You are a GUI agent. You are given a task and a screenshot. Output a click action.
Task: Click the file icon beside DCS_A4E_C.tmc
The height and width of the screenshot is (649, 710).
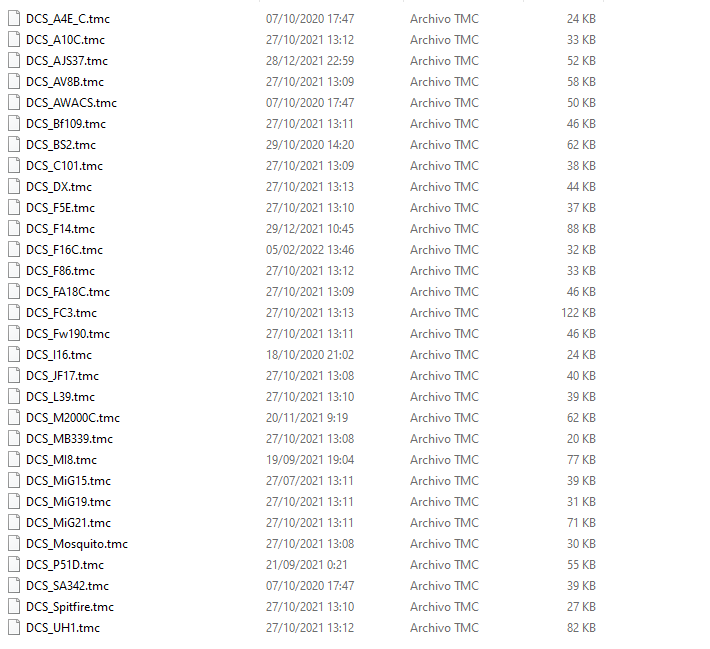tap(14, 19)
